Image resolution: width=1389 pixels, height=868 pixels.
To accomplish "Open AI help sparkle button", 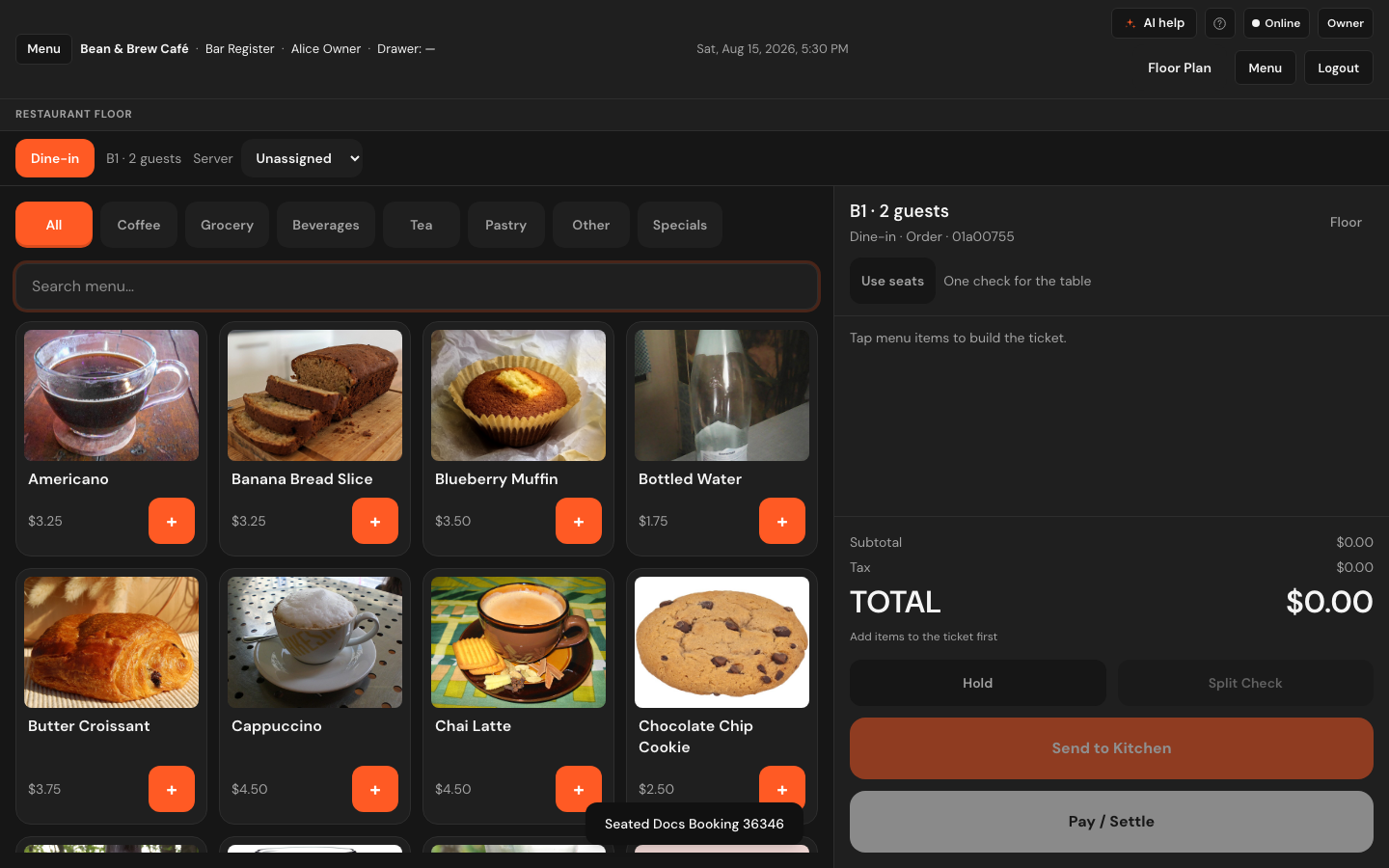I will click(x=1154, y=23).
